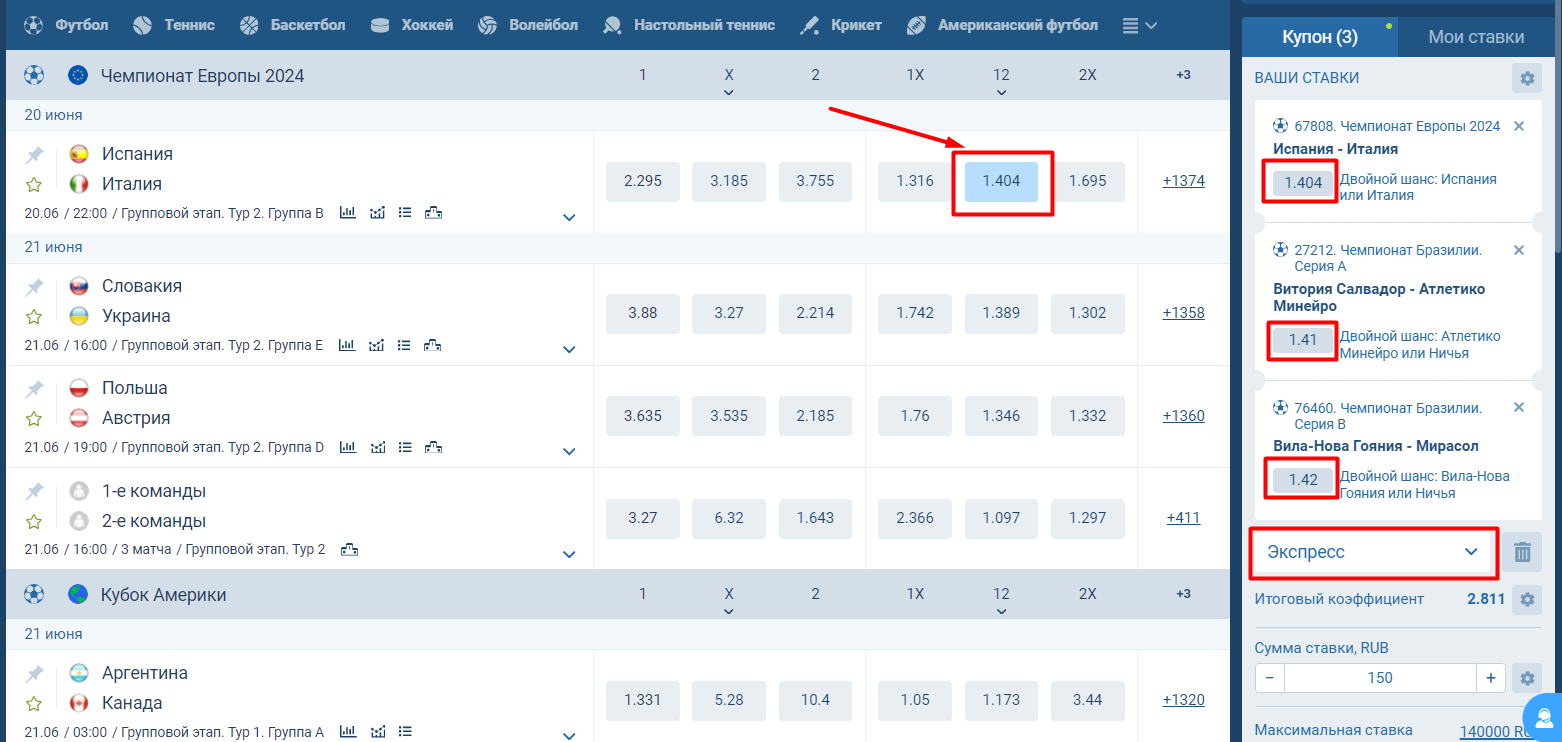Favorite the Польша - Австрия match
The image size is (1562, 742).
click(35, 419)
